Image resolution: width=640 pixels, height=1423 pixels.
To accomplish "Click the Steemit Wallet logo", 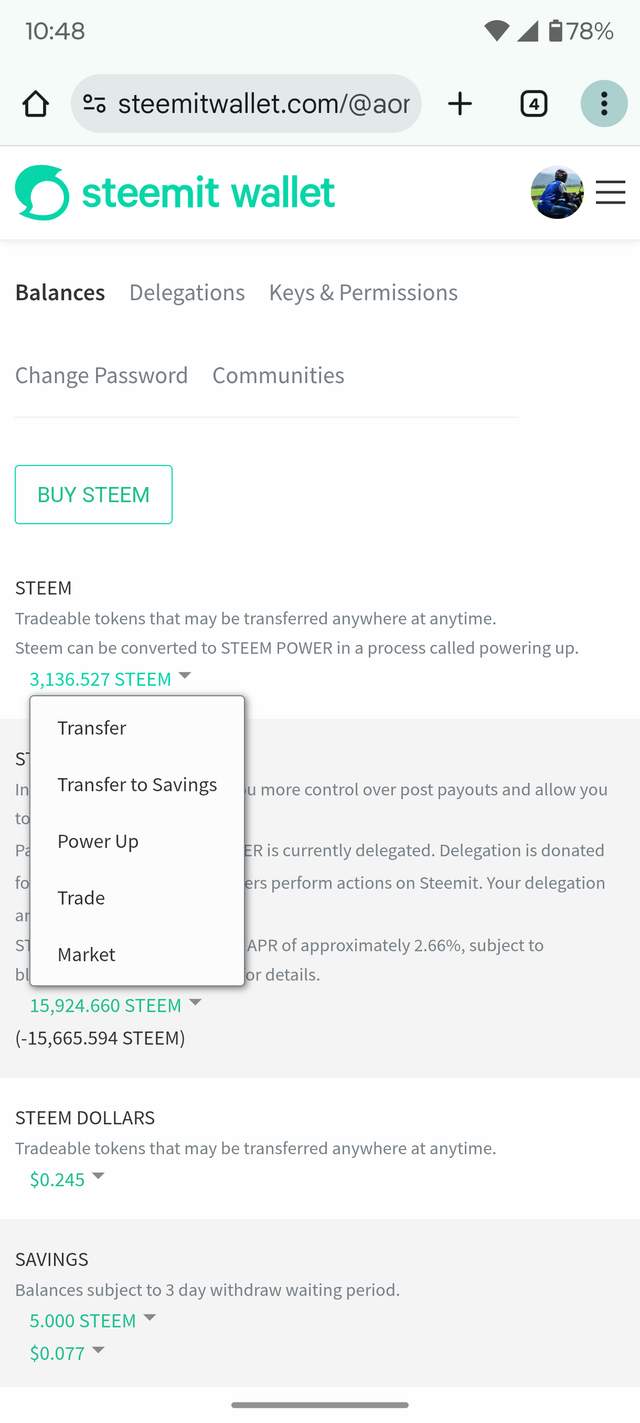I will tap(176, 192).
